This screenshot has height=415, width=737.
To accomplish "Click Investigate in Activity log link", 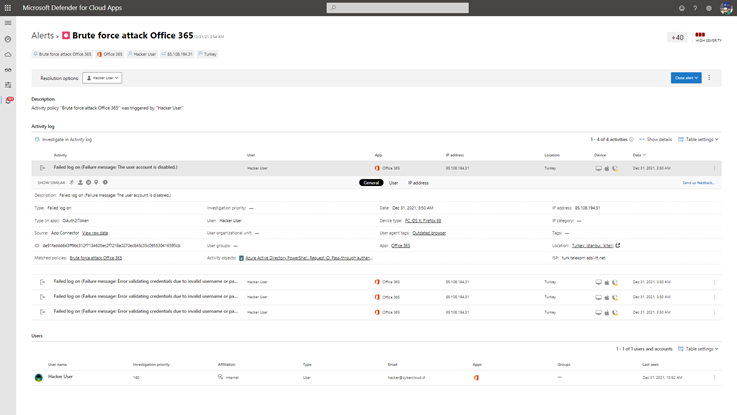I will [63, 140].
